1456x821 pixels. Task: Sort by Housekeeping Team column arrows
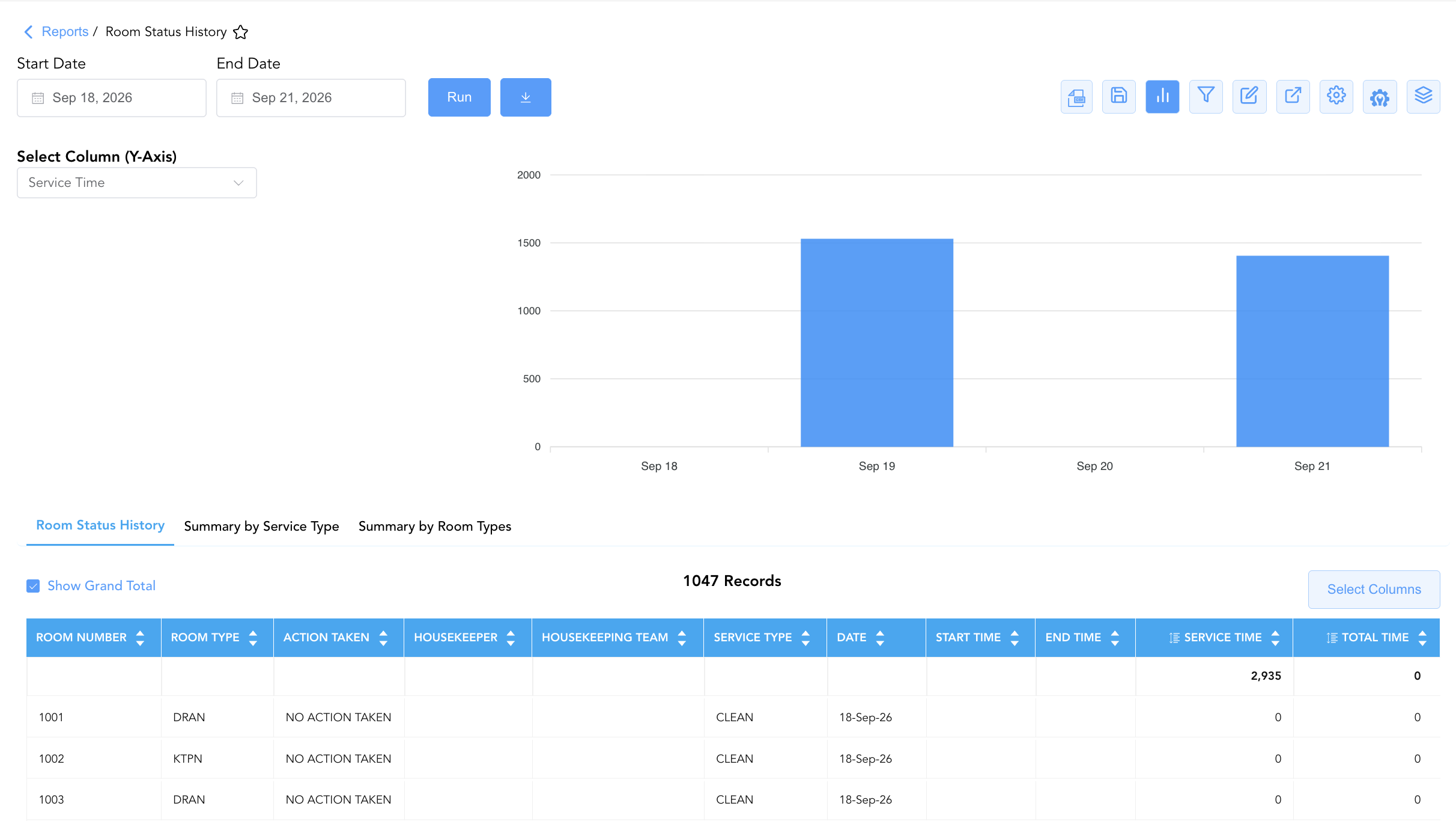[682, 638]
